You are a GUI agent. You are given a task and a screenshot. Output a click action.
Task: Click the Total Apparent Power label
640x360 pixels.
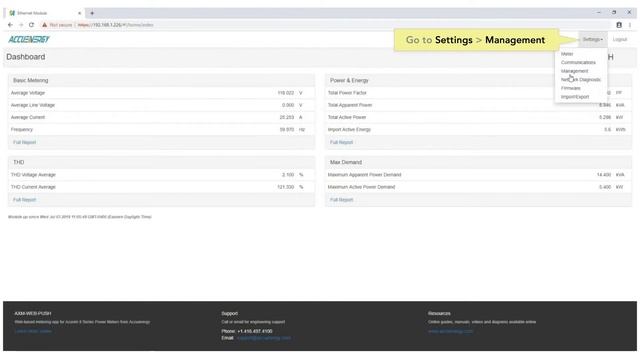[350, 105]
